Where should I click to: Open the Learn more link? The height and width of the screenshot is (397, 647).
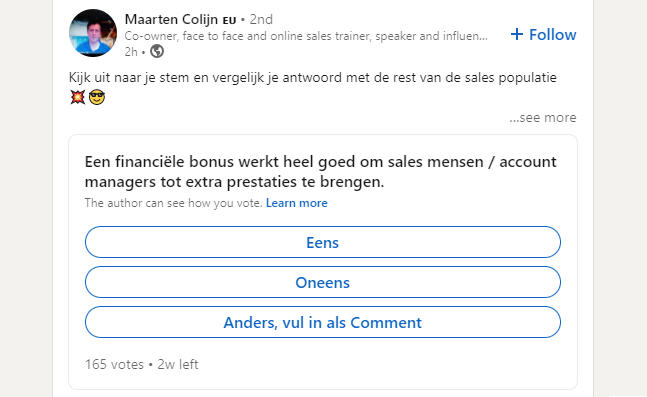click(297, 203)
